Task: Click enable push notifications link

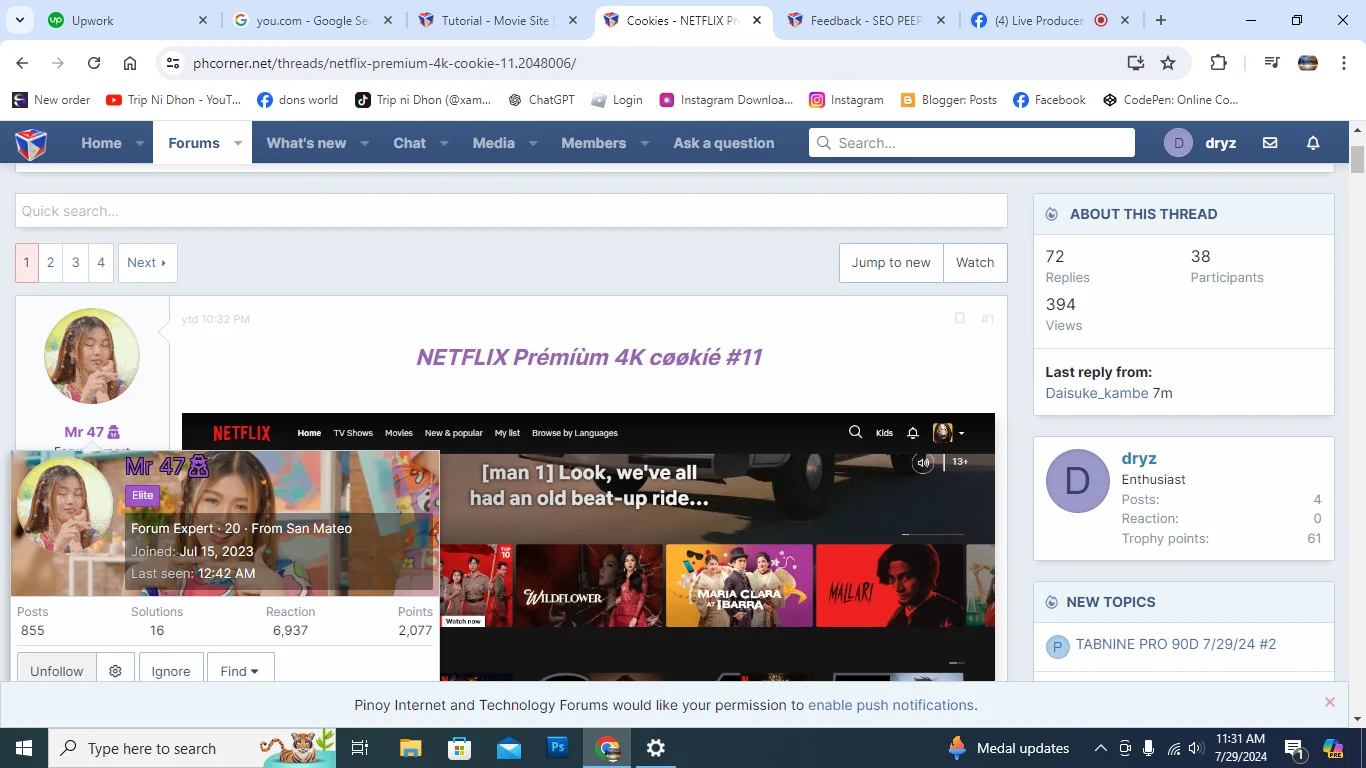Action: point(891,705)
